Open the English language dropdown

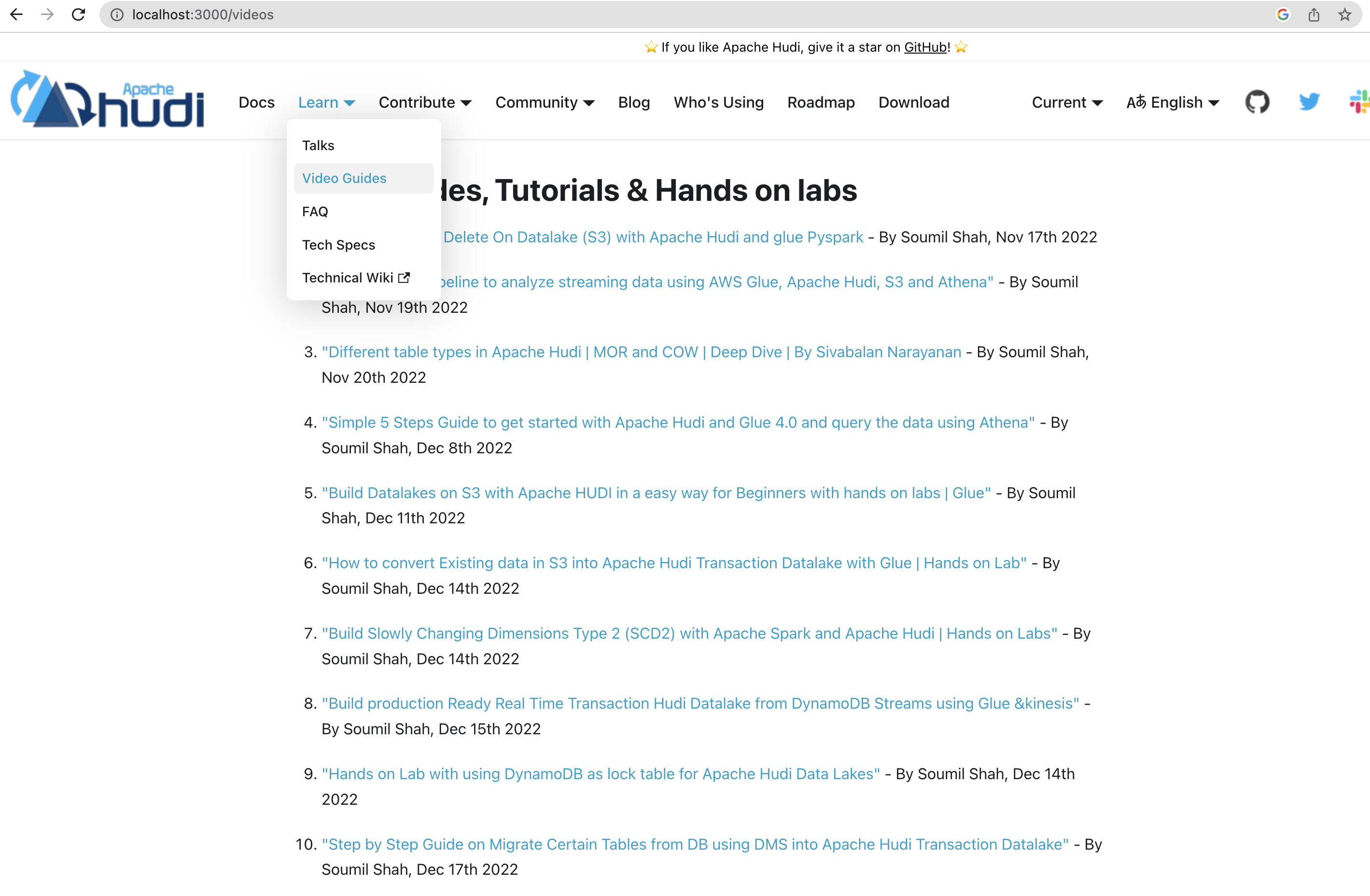(1173, 102)
